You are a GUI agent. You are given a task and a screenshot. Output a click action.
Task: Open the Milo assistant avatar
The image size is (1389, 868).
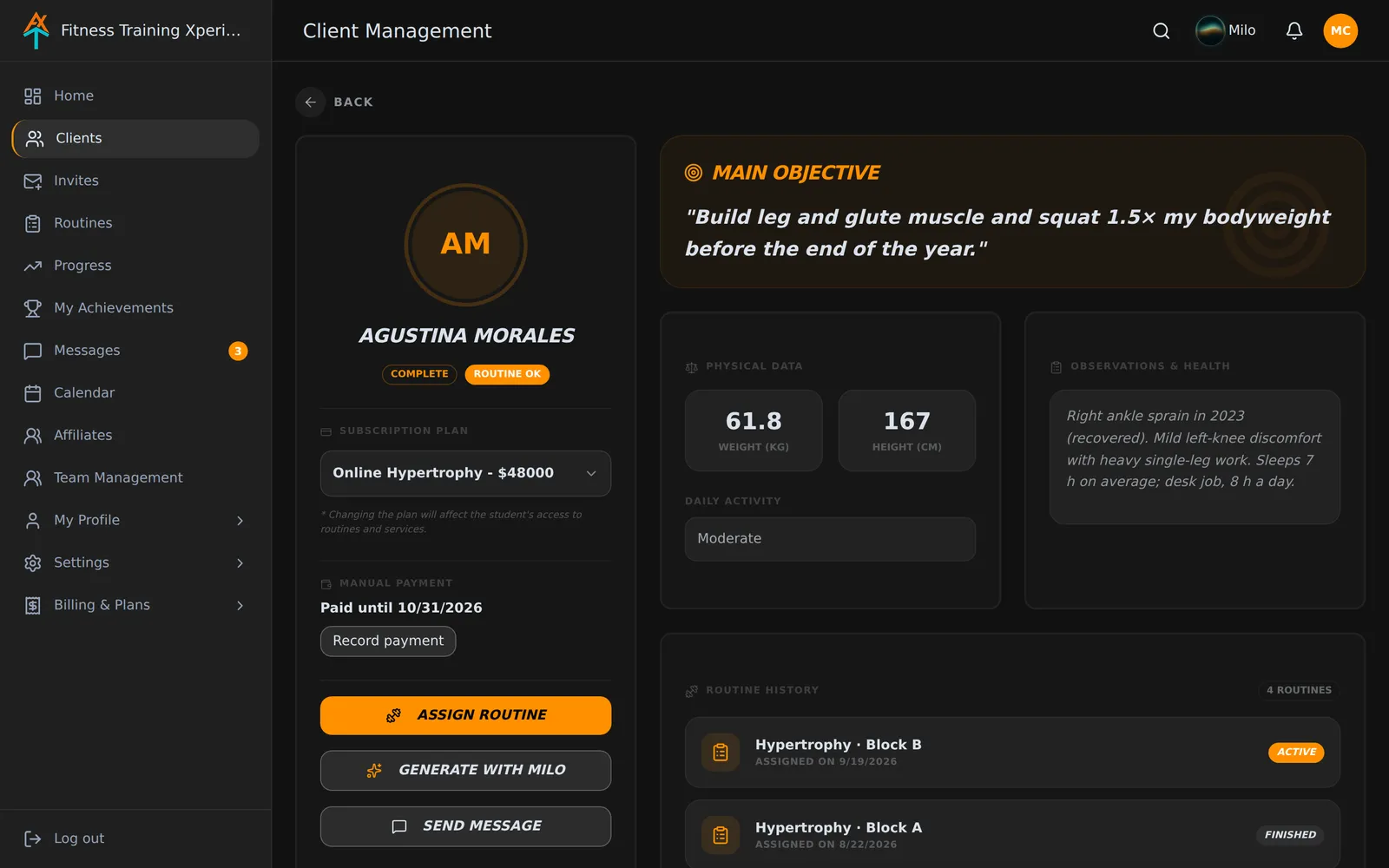[x=1209, y=31]
